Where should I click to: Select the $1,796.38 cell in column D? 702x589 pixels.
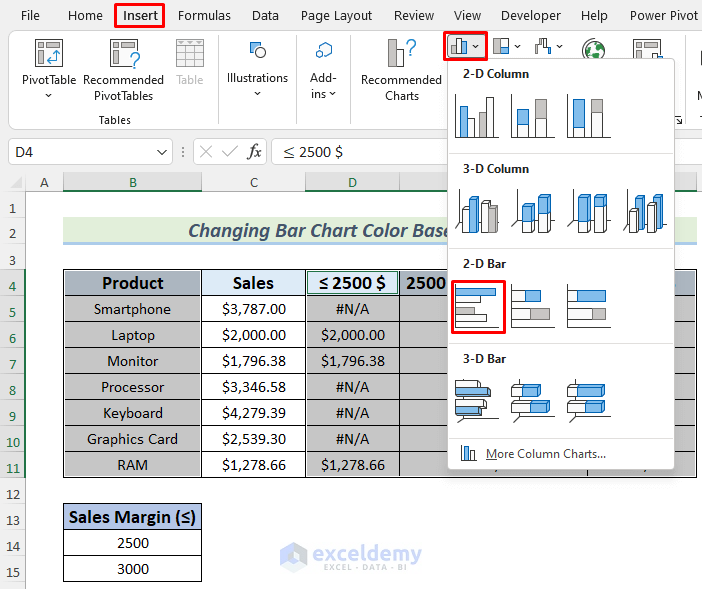pyautogui.click(x=352, y=361)
